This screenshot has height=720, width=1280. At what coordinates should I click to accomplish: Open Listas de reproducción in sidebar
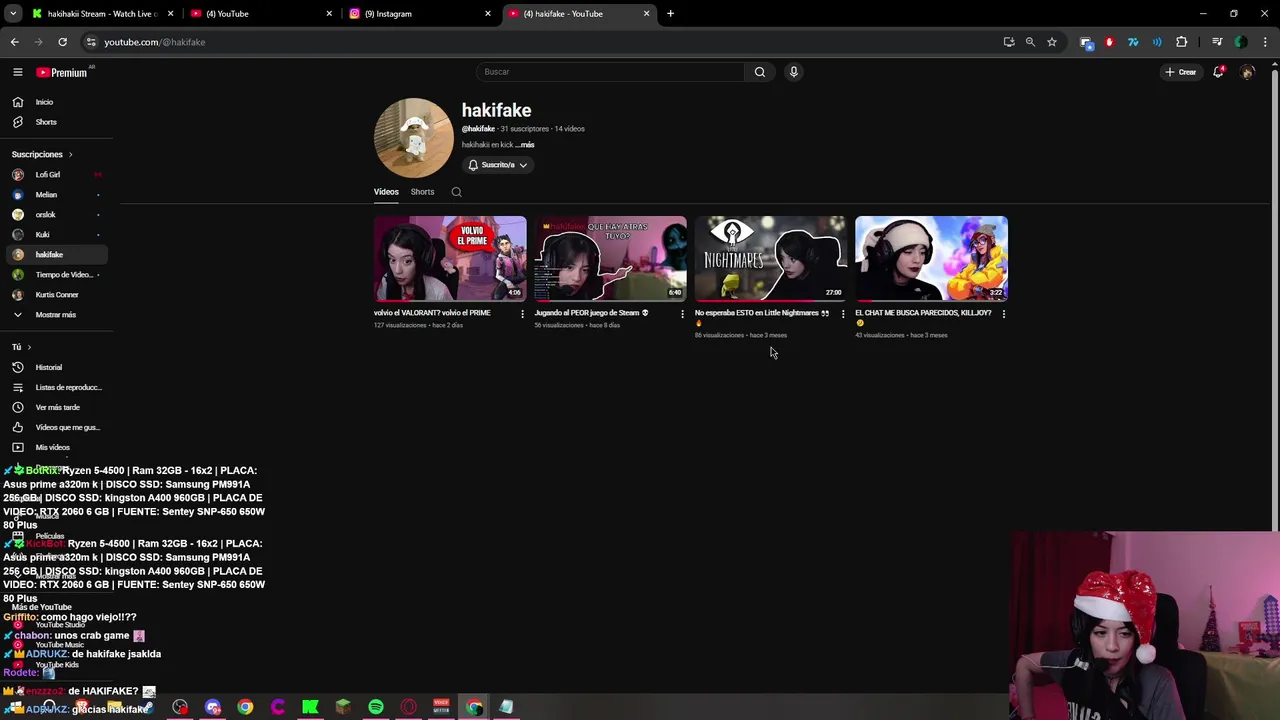[x=56, y=387]
